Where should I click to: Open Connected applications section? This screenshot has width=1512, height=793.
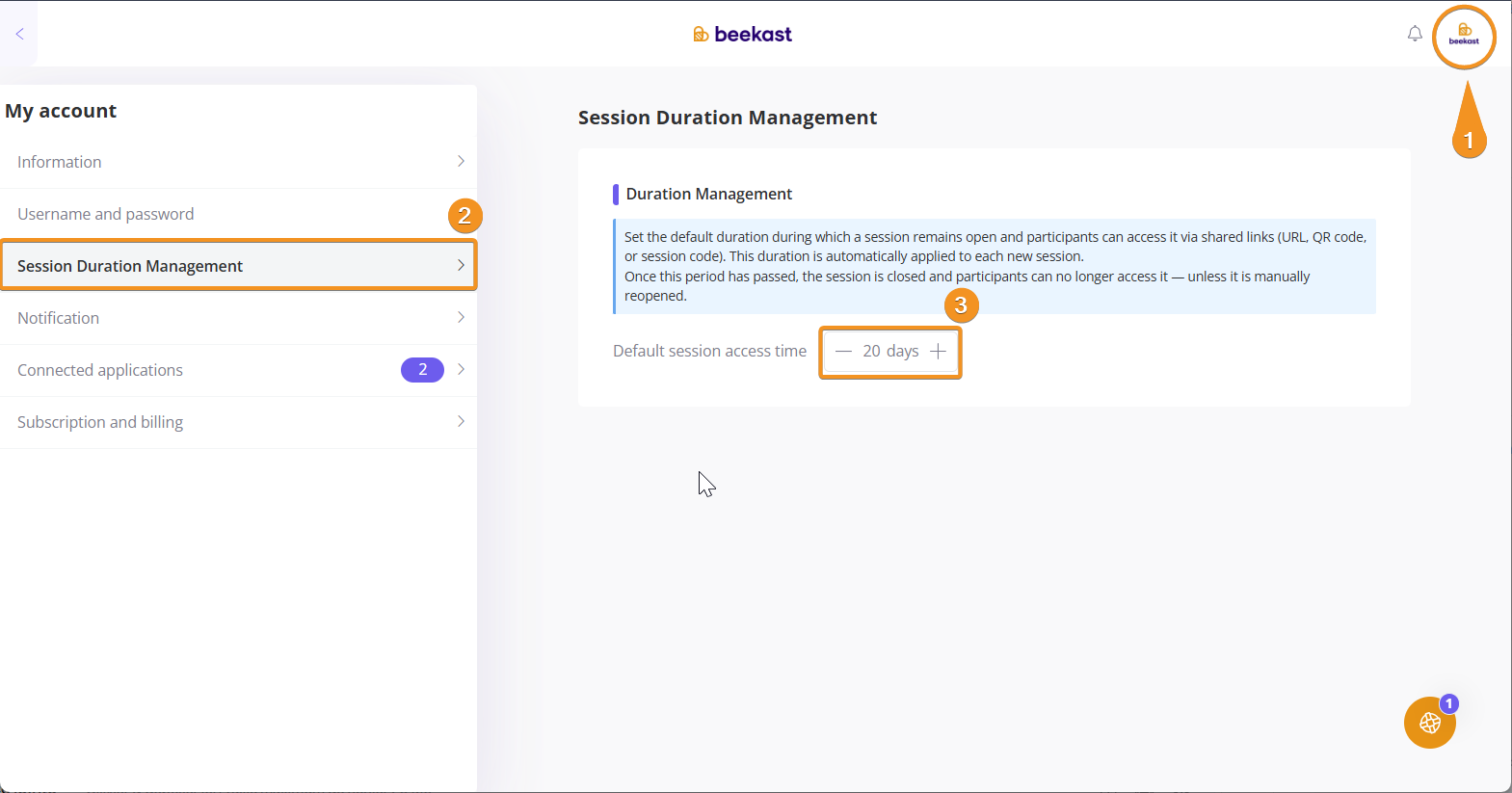point(100,370)
